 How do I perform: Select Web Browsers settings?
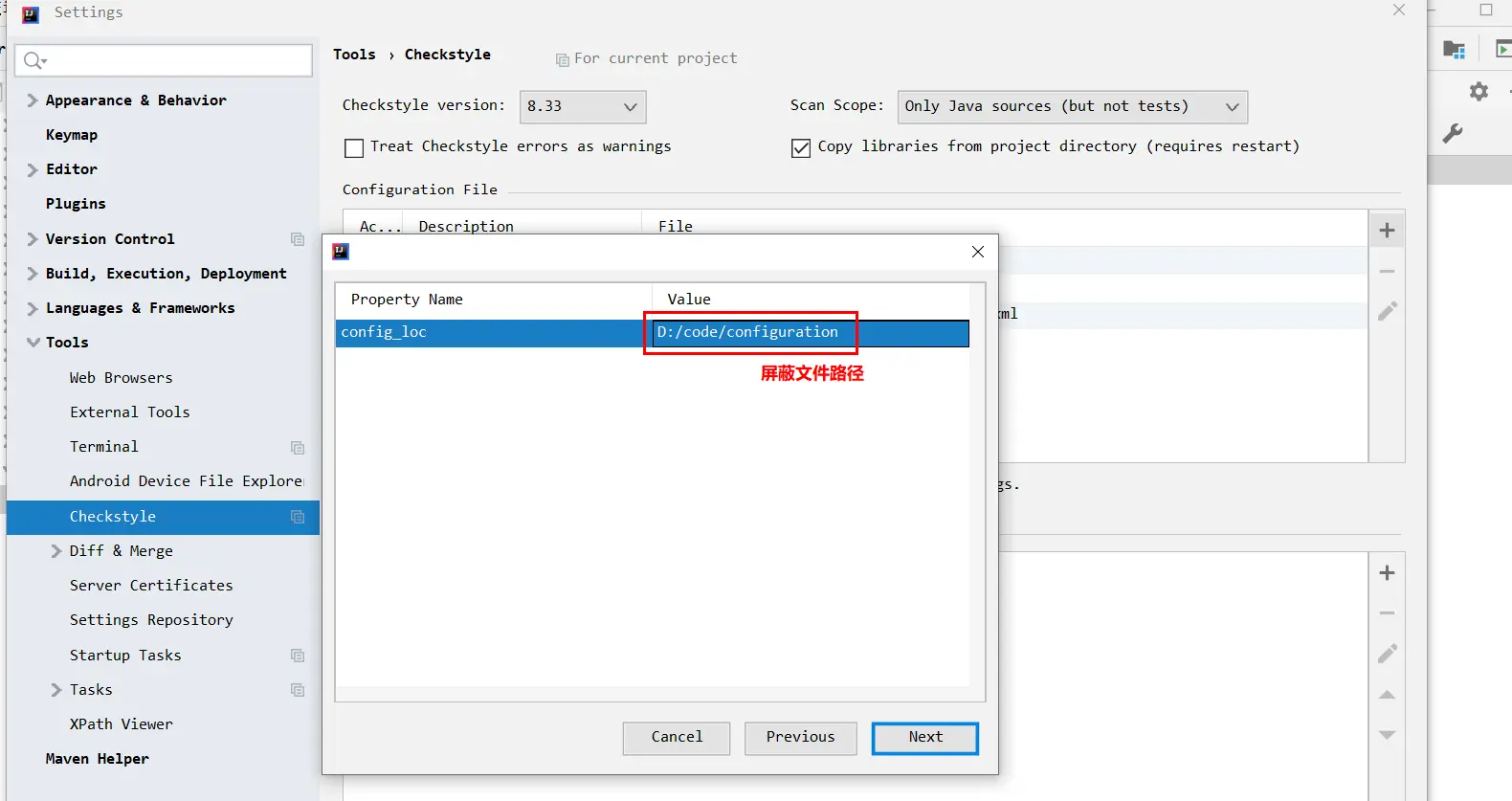122,378
